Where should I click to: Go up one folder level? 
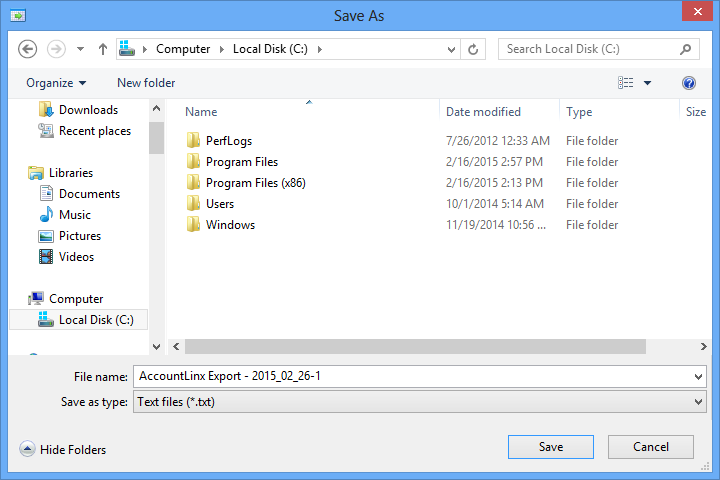click(103, 49)
